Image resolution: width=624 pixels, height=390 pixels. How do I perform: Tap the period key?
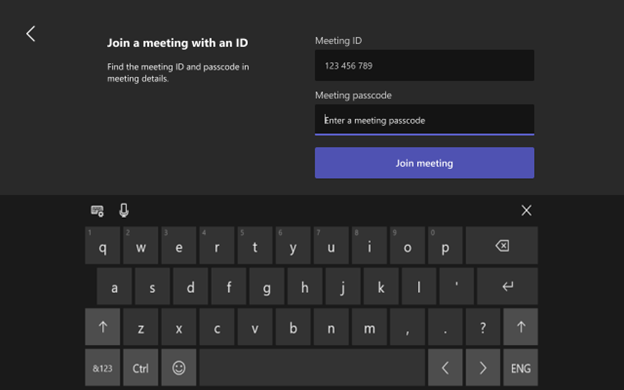click(x=445, y=327)
